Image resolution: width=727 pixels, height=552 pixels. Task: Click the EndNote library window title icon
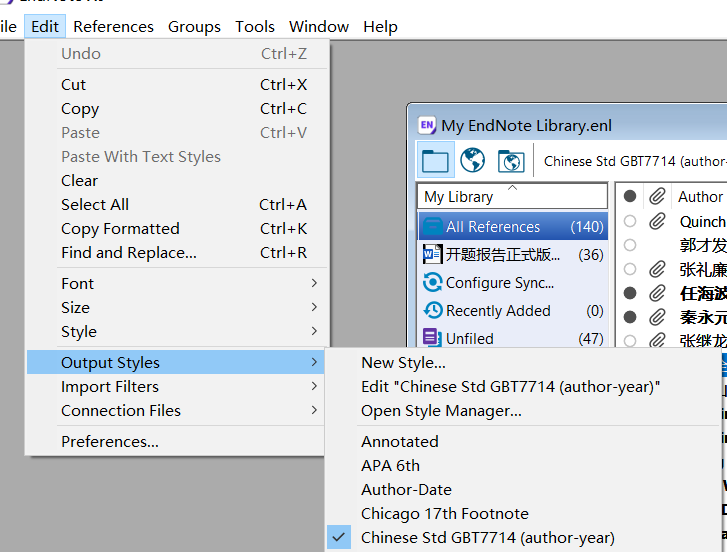tap(427, 126)
